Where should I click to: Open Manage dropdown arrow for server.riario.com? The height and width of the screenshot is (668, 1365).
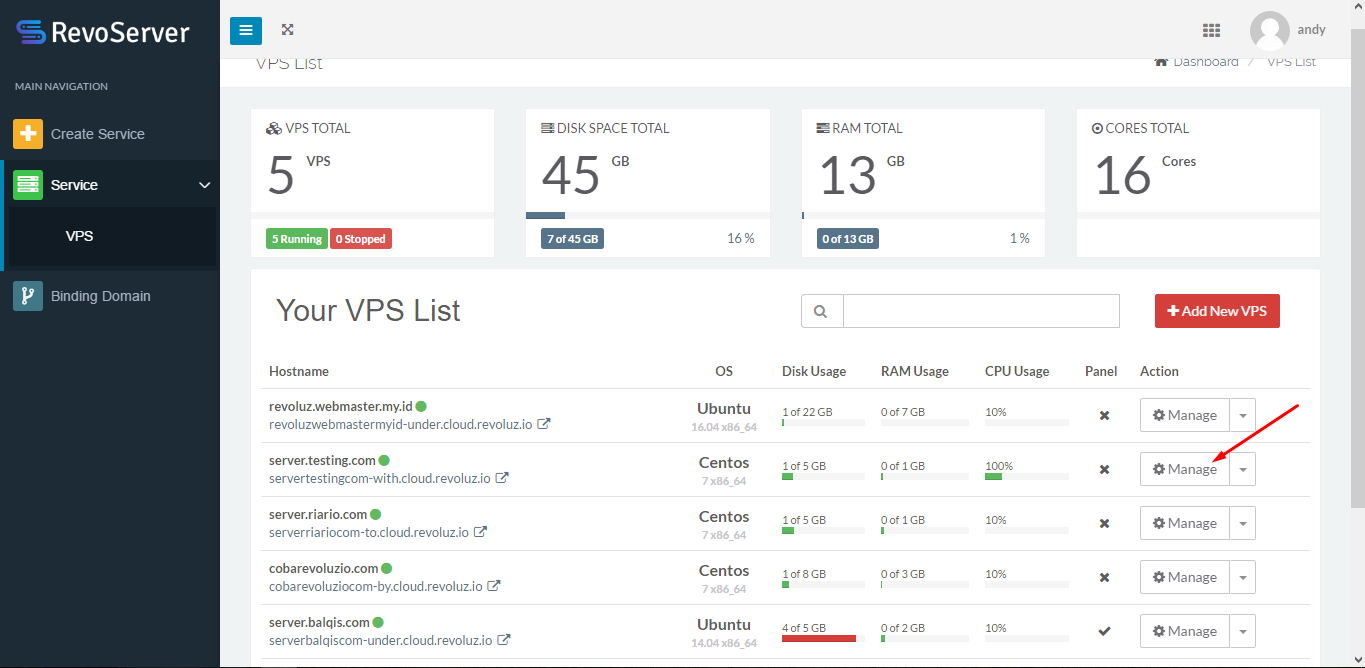click(1242, 523)
